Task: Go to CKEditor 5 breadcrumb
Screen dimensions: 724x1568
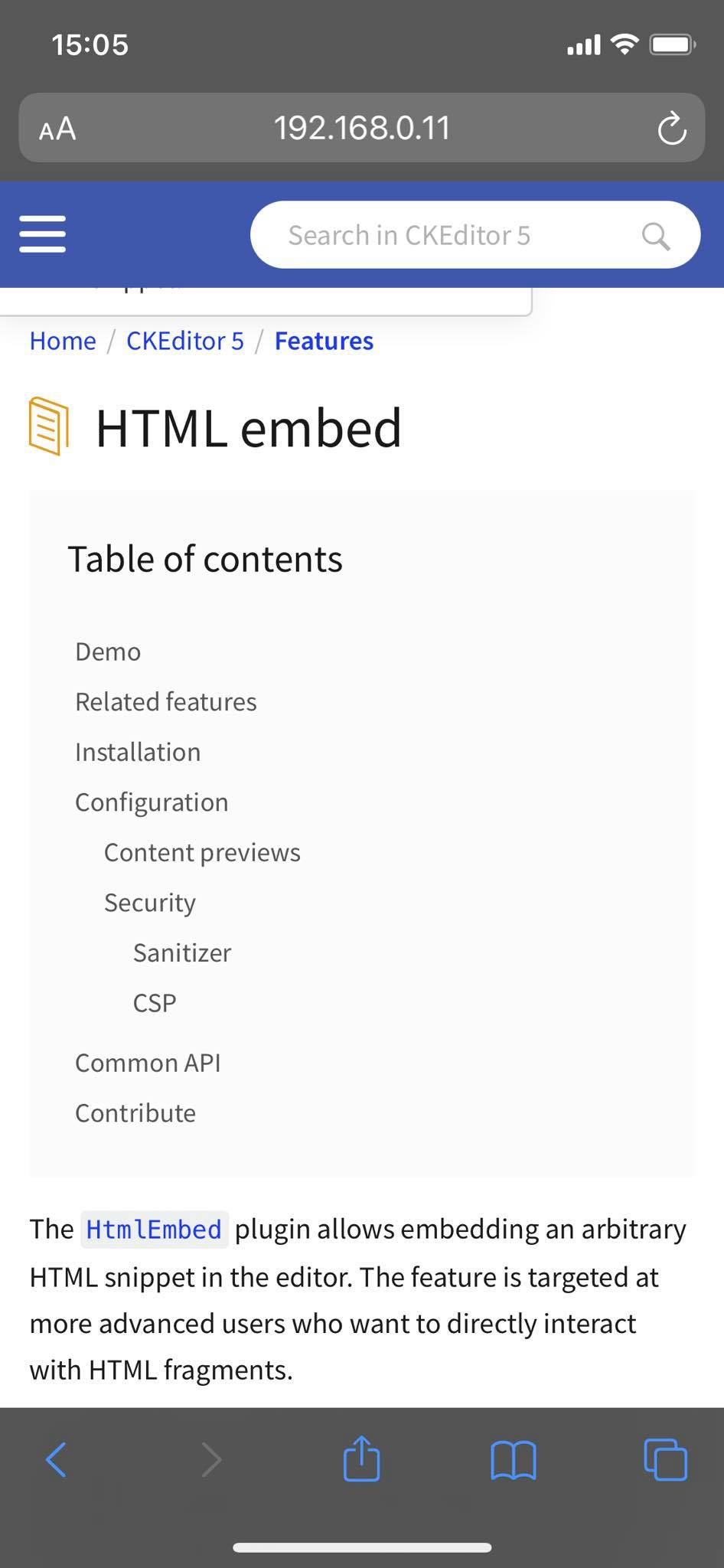Action: click(184, 341)
